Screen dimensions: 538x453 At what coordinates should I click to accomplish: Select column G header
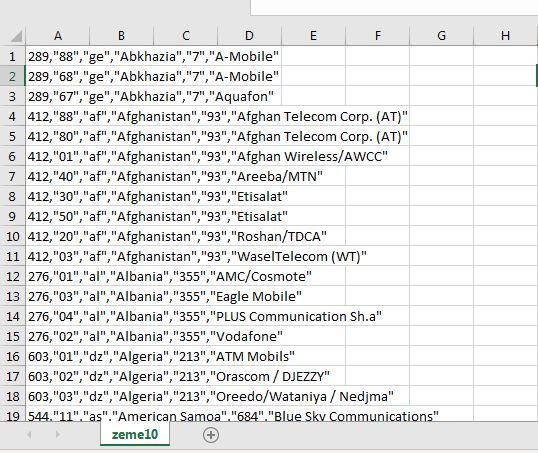(x=441, y=36)
